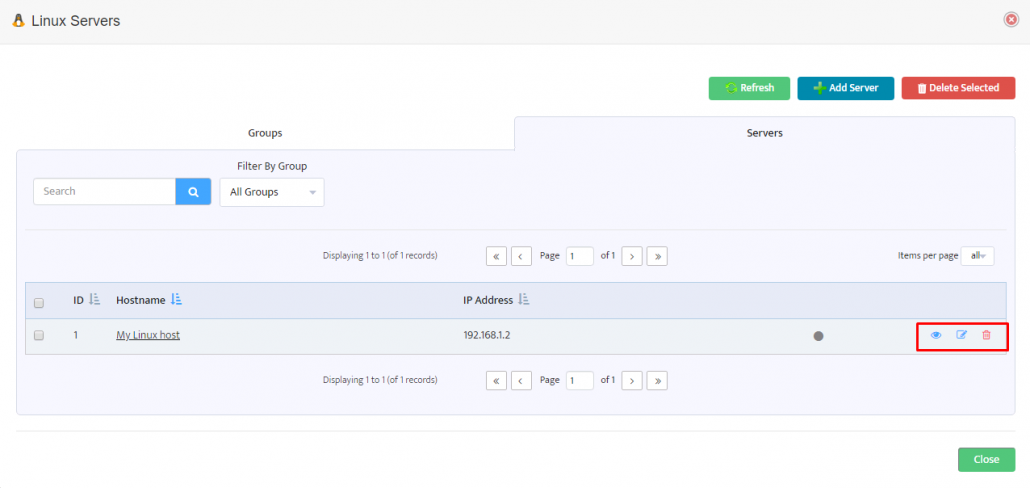Click the edit pencil icon for My Linux host

pyautogui.click(x=961, y=335)
